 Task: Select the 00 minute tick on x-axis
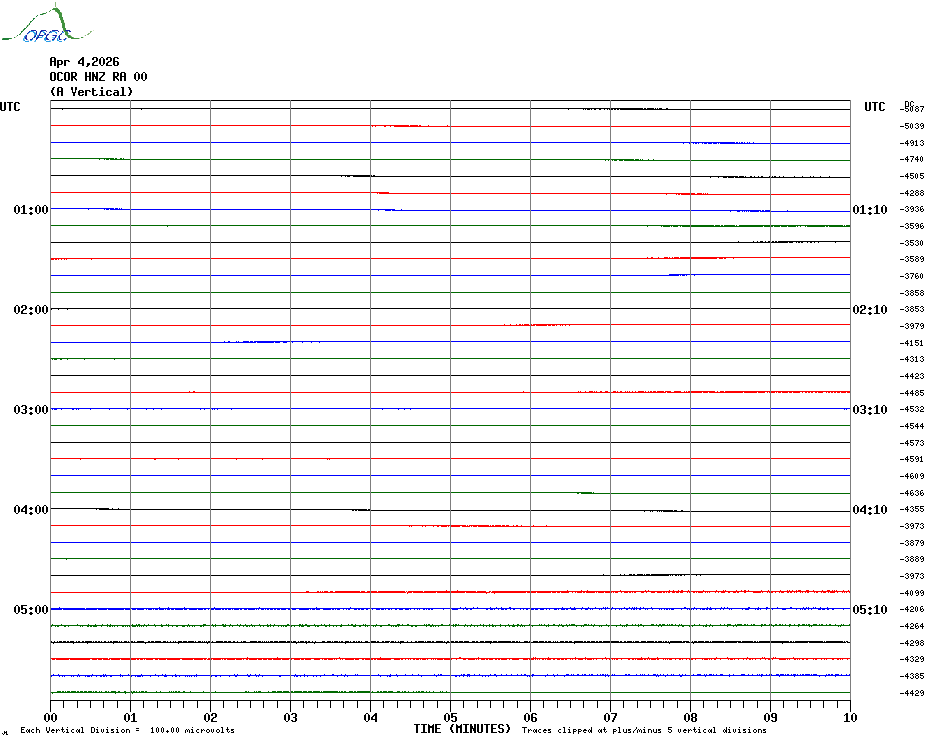click(51, 717)
